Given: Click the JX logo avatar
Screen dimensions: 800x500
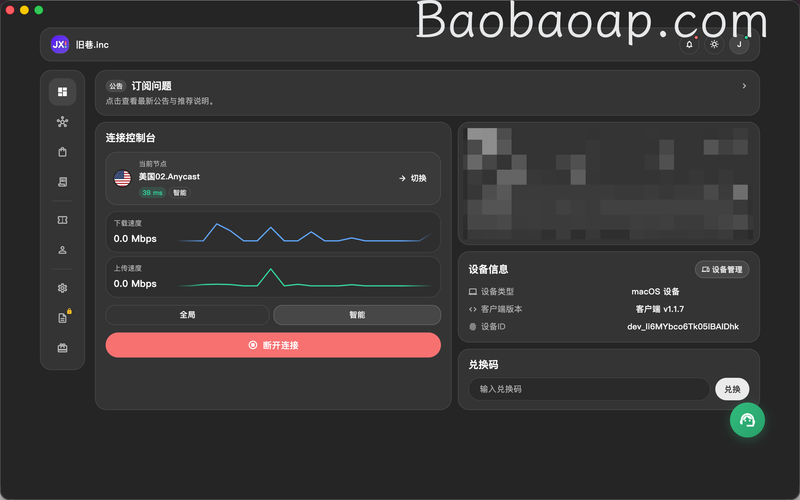Looking at the screenshot, I should tap(60, 44).
